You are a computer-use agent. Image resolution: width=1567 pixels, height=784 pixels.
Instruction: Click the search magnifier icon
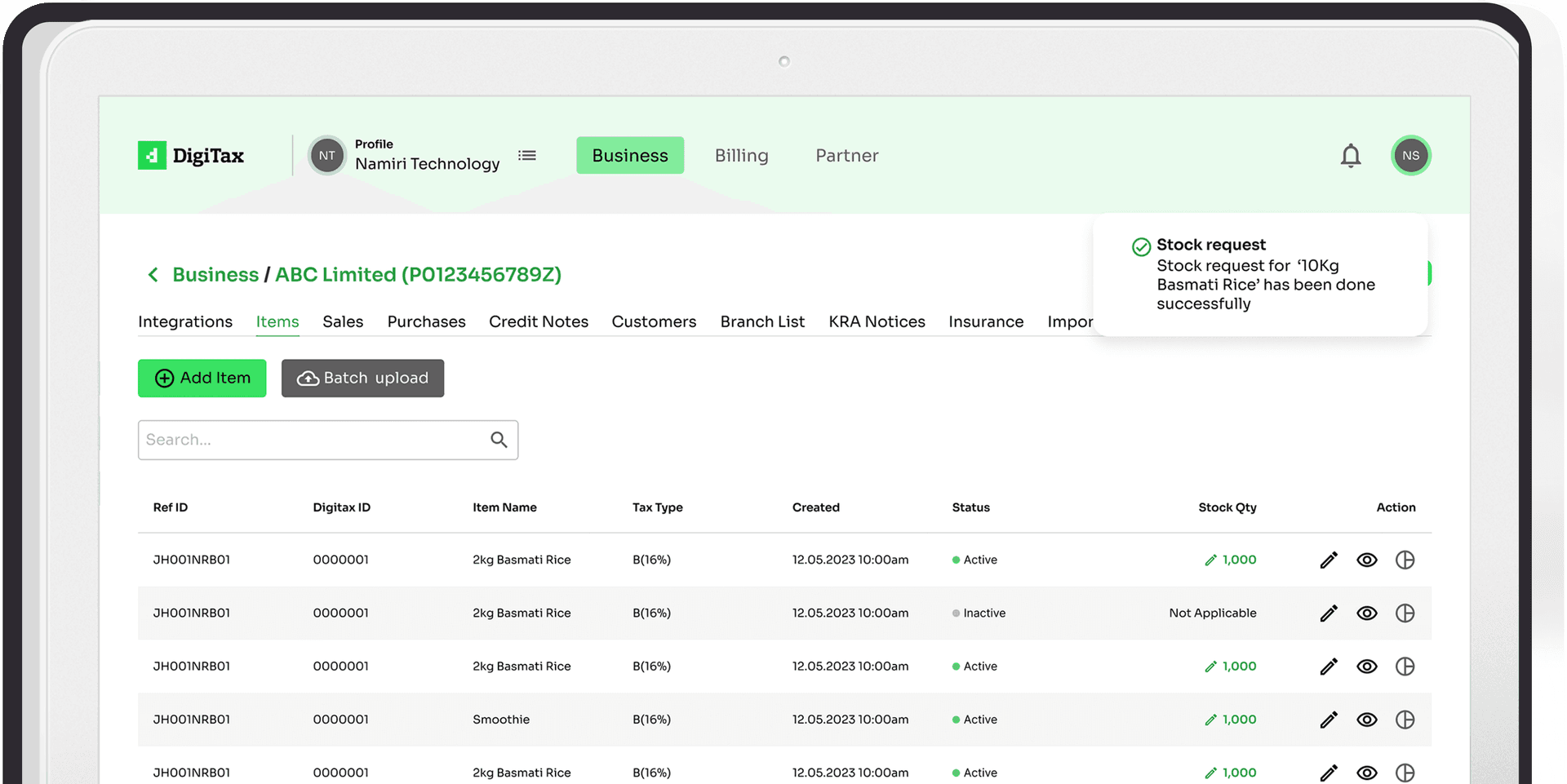pos(499,440)
